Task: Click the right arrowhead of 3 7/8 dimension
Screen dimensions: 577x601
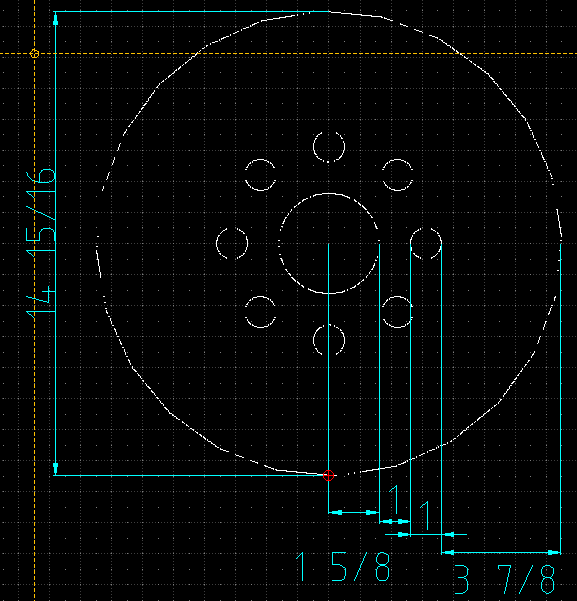Action: [554, 552]
